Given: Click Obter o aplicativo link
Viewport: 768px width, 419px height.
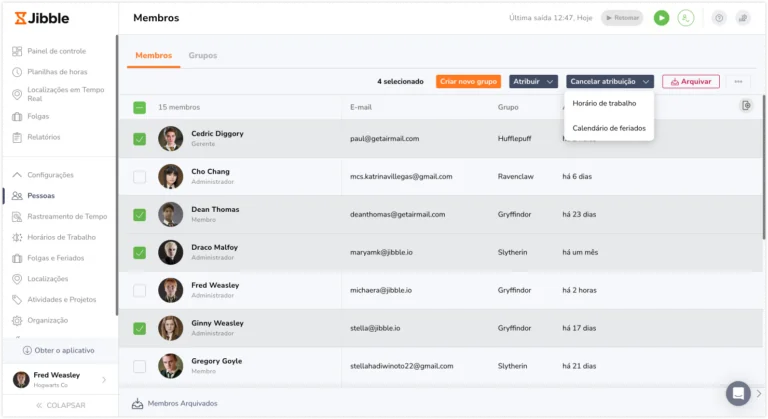Looking at the screenshot, I should tap(64, 350).
